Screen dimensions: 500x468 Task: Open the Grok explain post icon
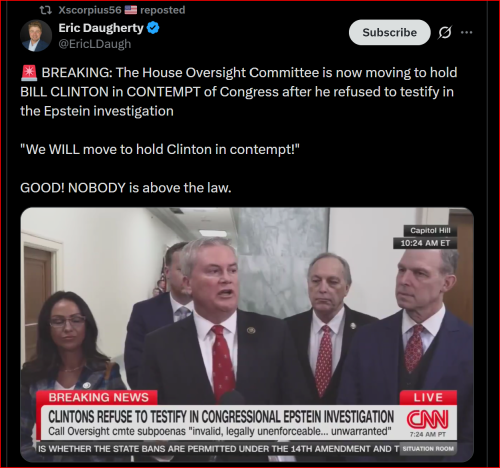pyautogui.click(x=445, y=32)
